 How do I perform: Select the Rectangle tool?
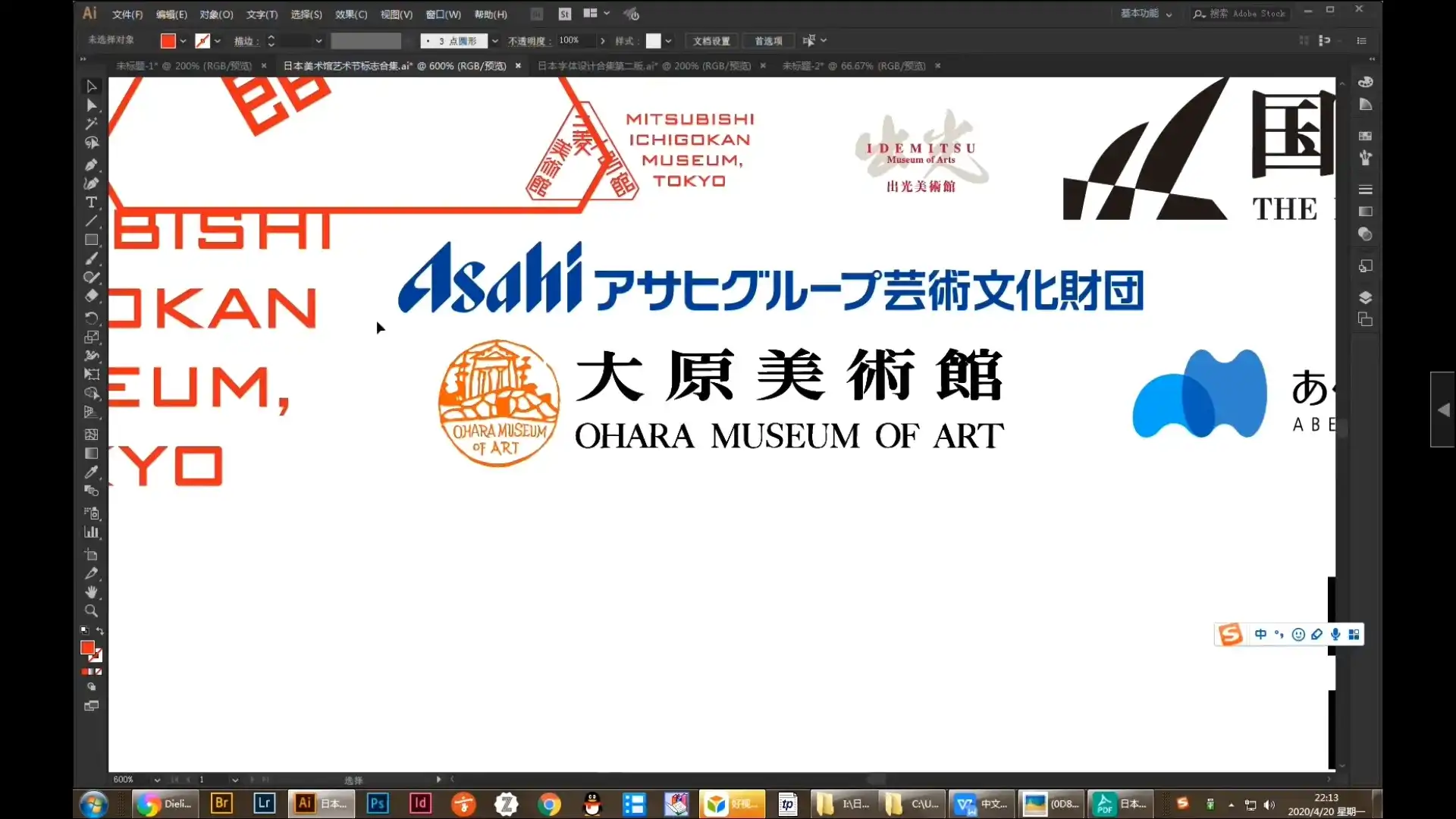pyautogui.click(x=91, y=240)
